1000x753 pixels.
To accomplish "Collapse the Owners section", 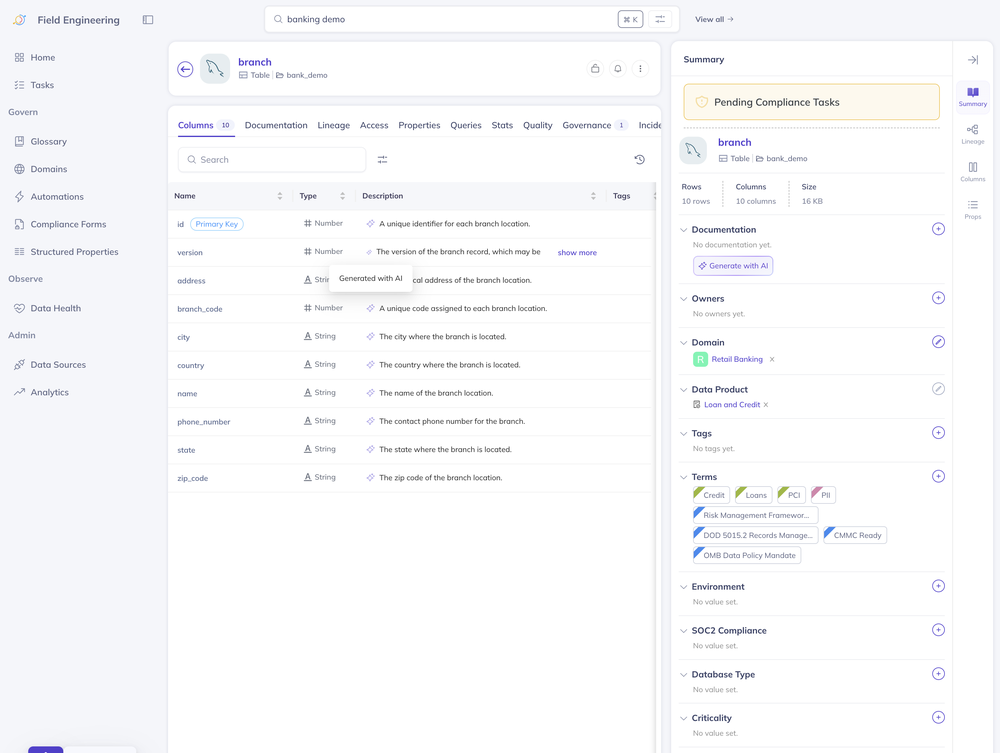I will click(x=684, y=298).
